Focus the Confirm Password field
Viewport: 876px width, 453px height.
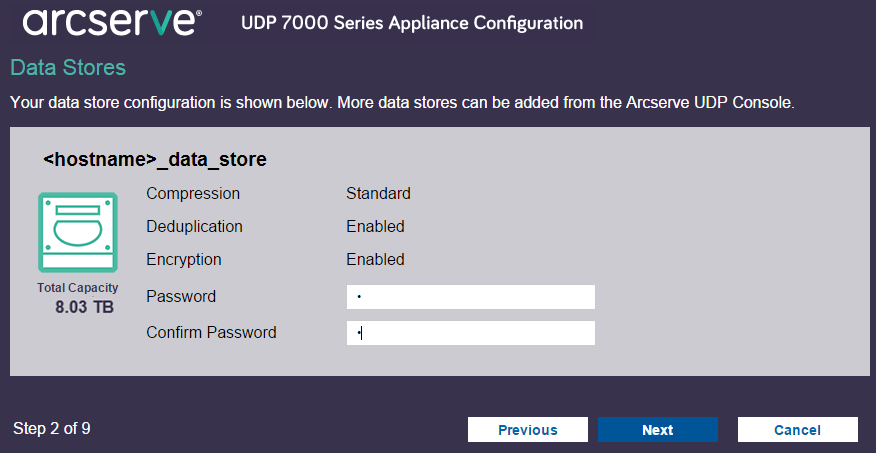click(x=470, y=333)
